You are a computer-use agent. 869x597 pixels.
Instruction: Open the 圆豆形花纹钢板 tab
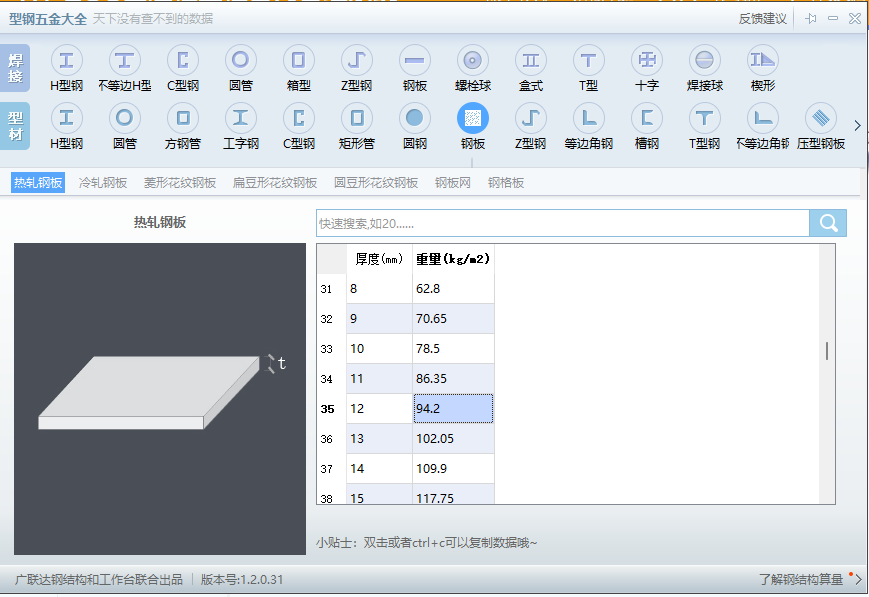pos(376,183)
